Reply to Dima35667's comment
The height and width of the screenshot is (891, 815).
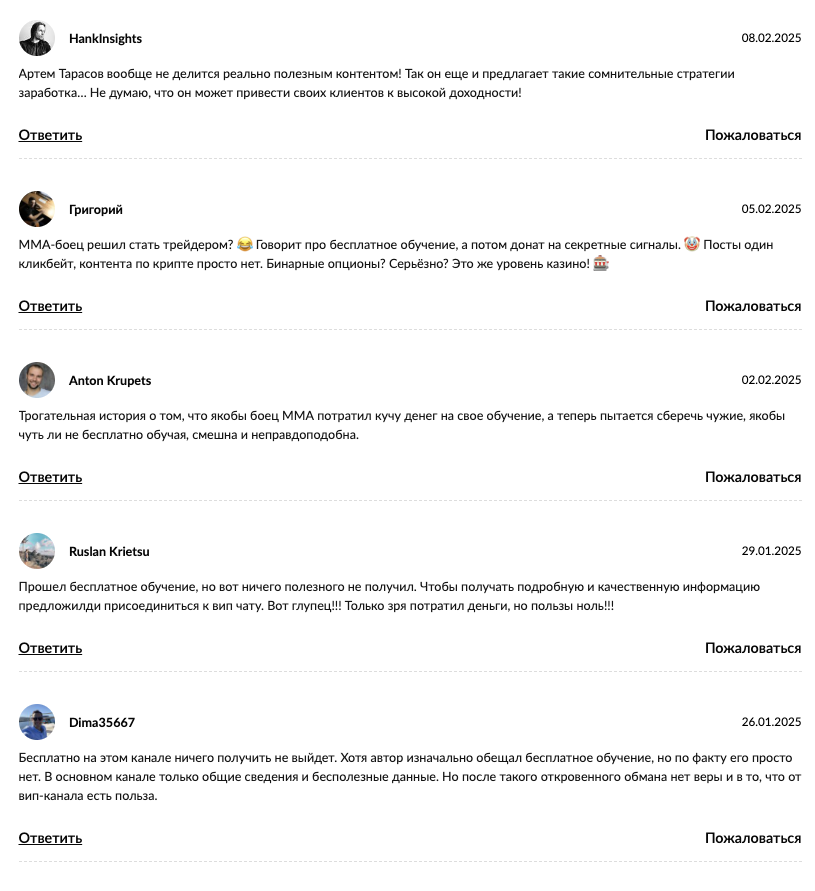click(50, 838)
